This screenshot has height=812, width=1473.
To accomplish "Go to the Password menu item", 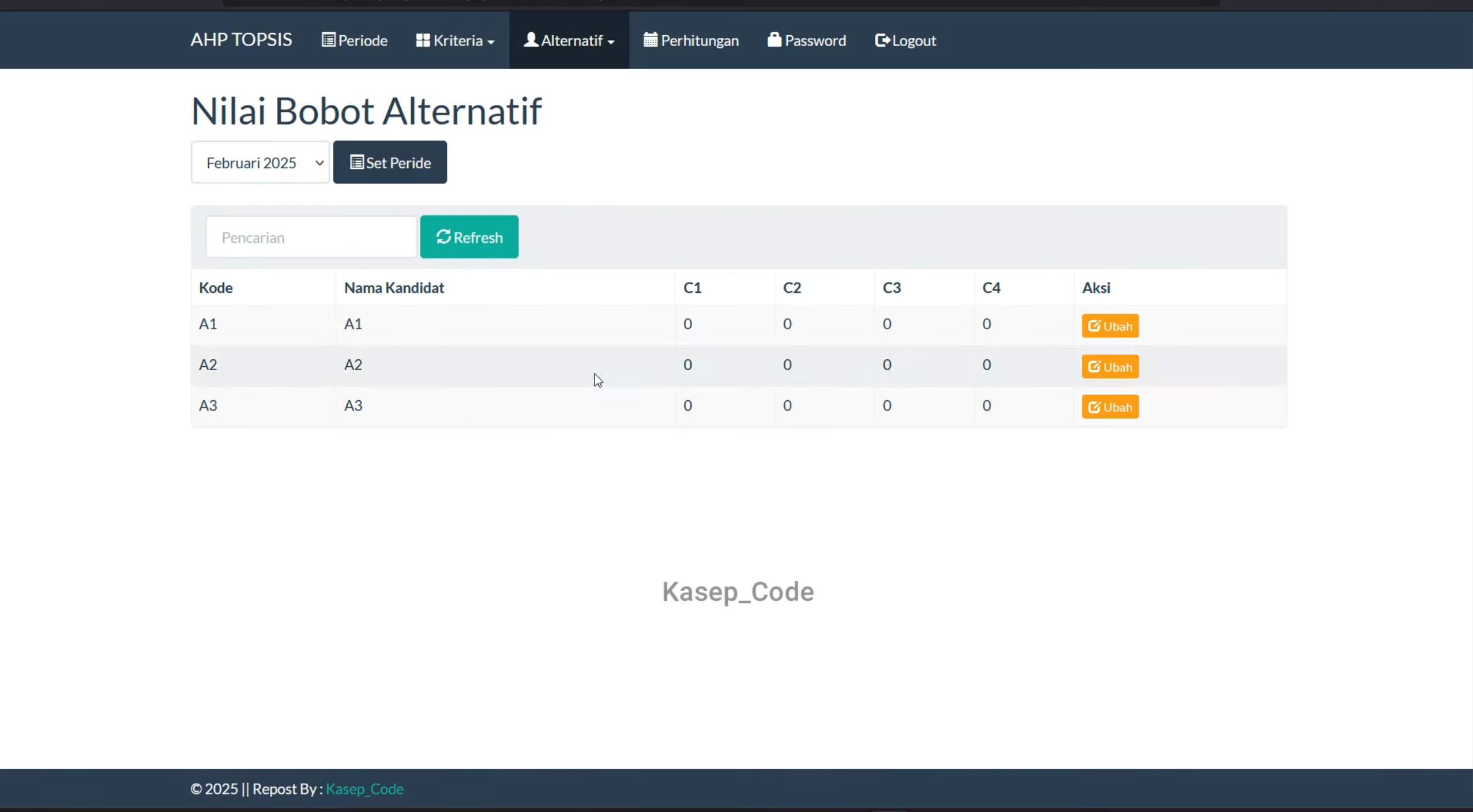I will pos(807,40).
